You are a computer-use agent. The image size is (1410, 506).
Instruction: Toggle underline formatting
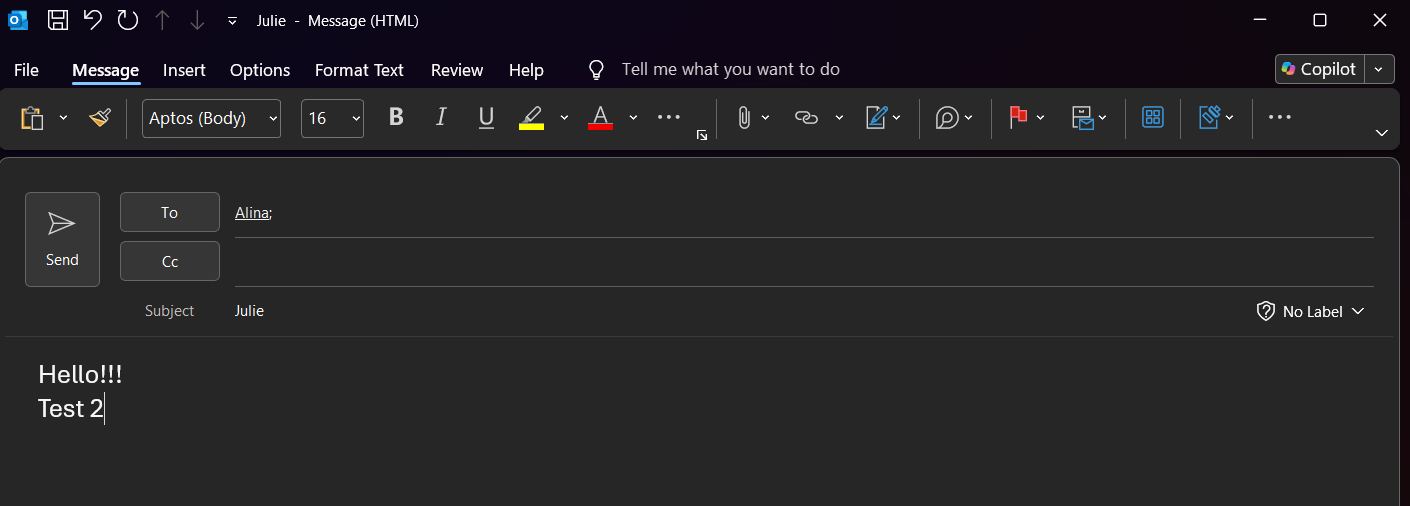pos(487,118)
